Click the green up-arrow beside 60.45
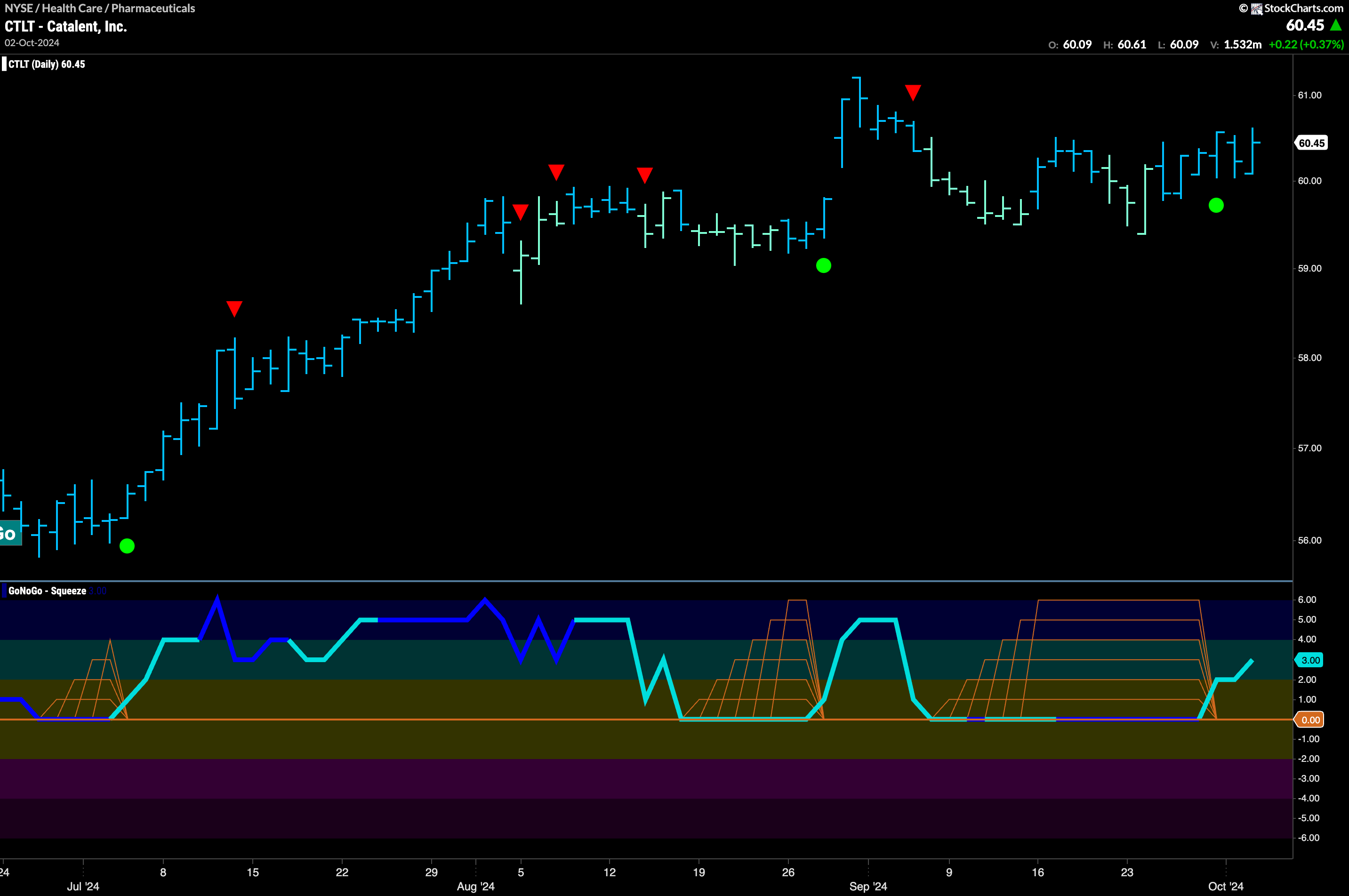1349x896 pixels. tap(1336, 25)
